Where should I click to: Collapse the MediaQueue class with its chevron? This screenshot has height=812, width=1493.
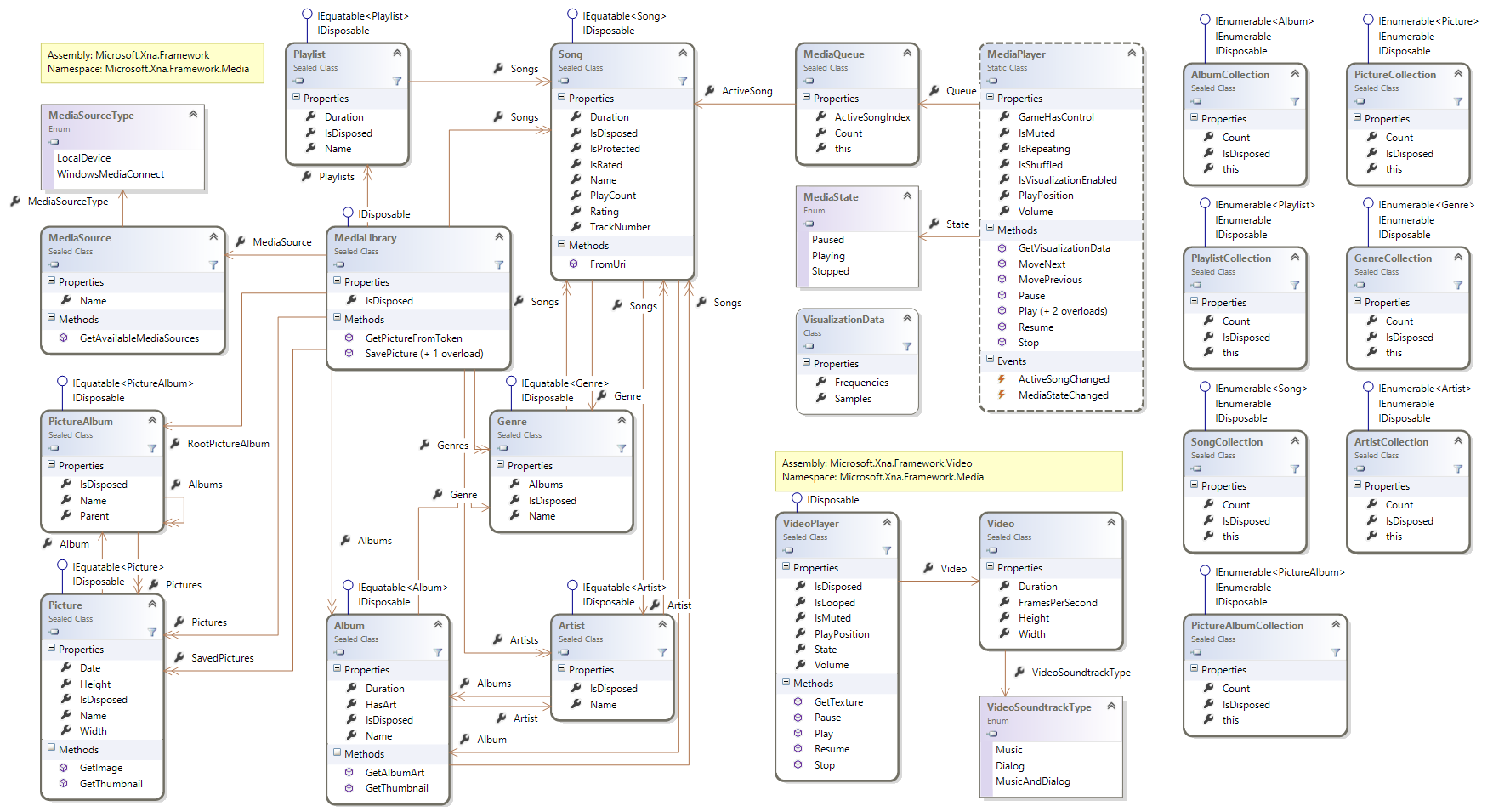coord(907,53)
